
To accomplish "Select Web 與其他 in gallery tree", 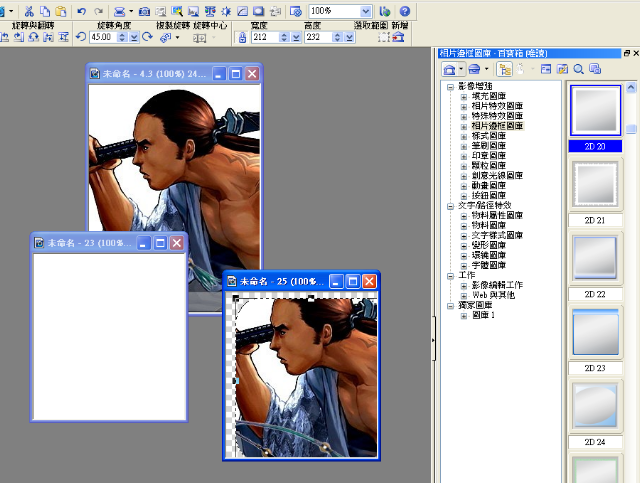I will [493, 295].
